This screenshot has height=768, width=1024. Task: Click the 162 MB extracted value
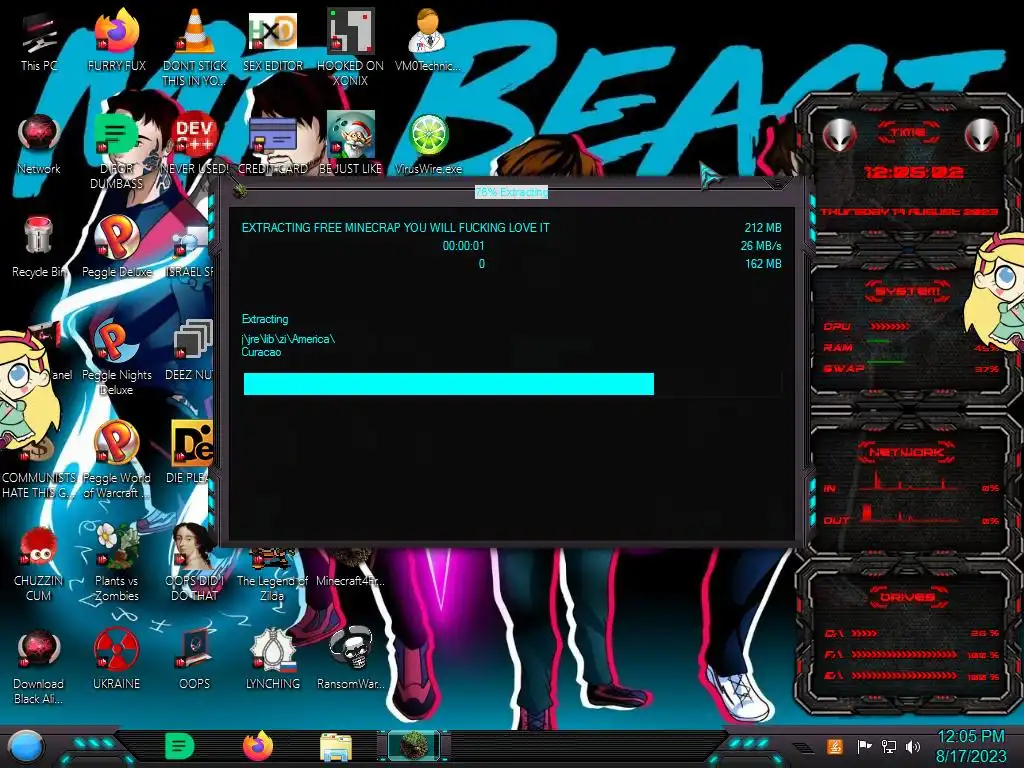tap(763, 264)
